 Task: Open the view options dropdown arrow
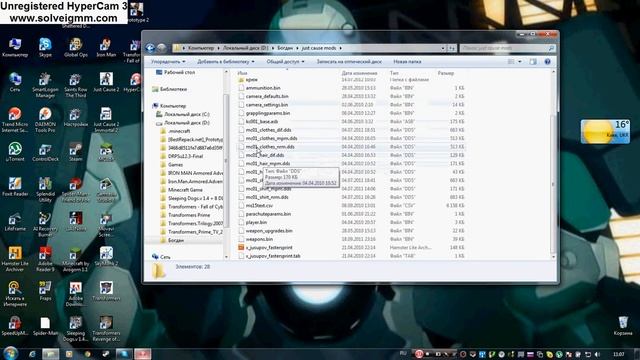tap(520, 62)
